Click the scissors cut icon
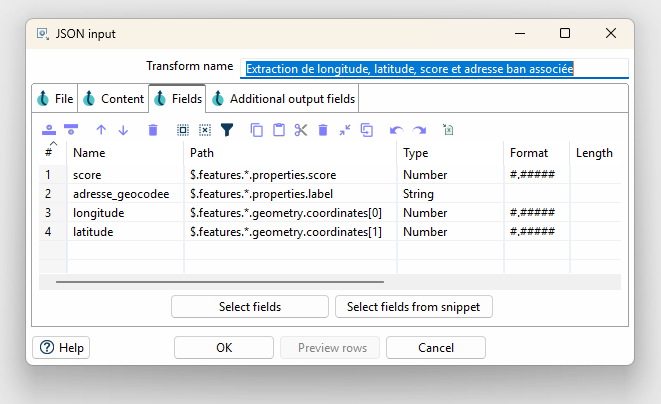 click(301, 130)
